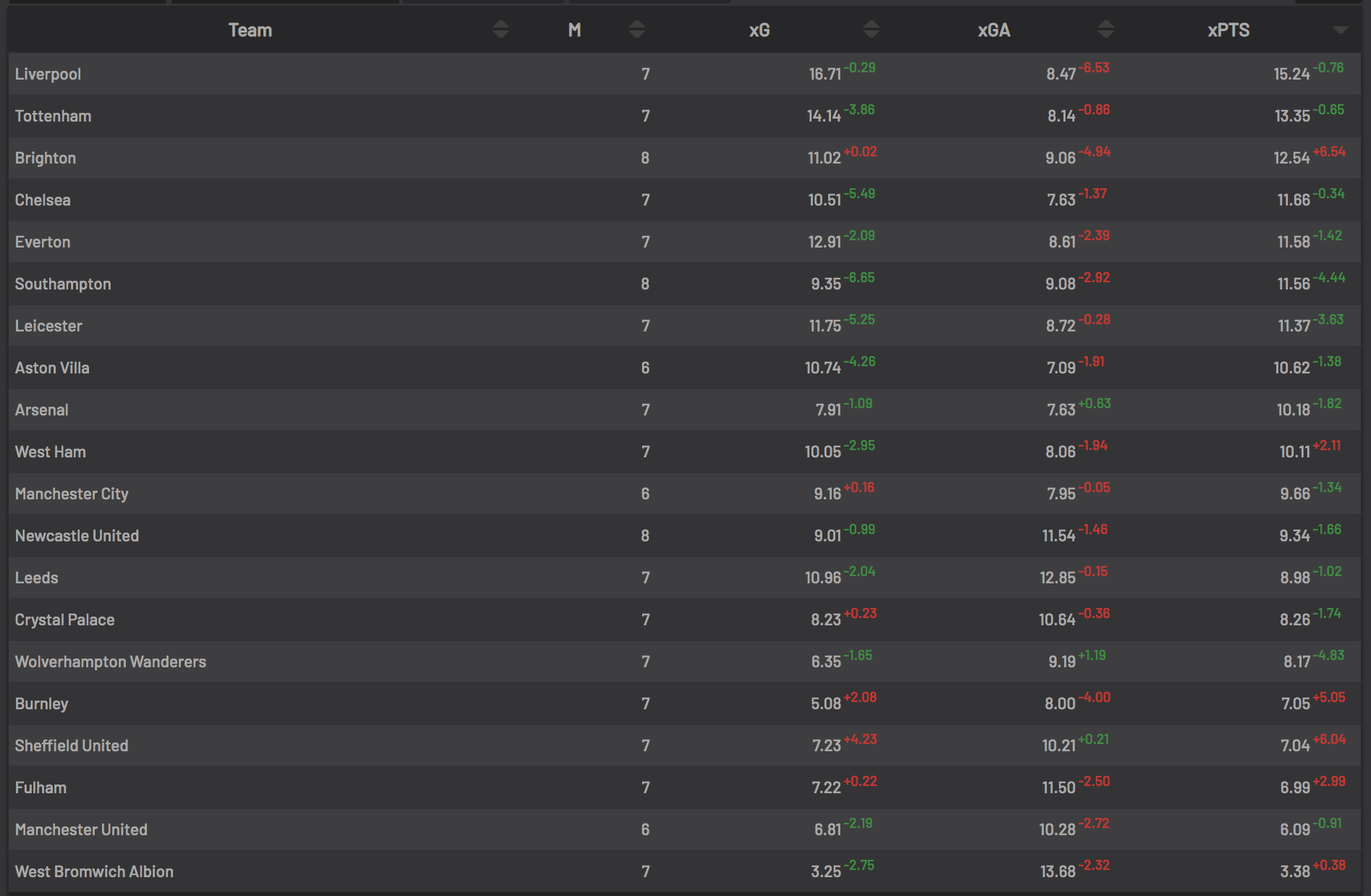Viewport: 1371px width, 896px height.
Task: Click Burnley's xPTS value 7.05
Action: click(x=1295, y=704)
